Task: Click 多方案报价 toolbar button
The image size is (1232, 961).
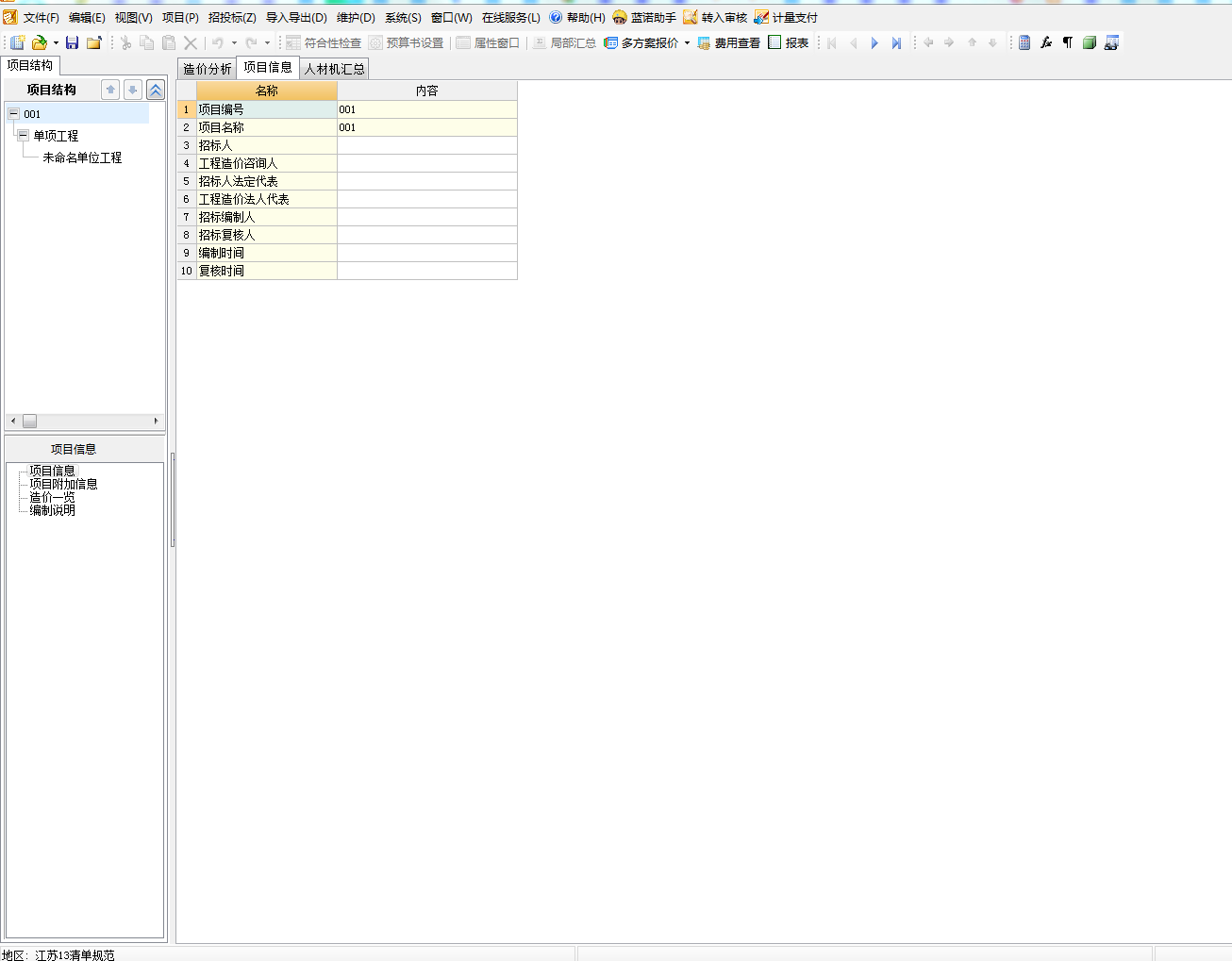Action: [641, 42]
